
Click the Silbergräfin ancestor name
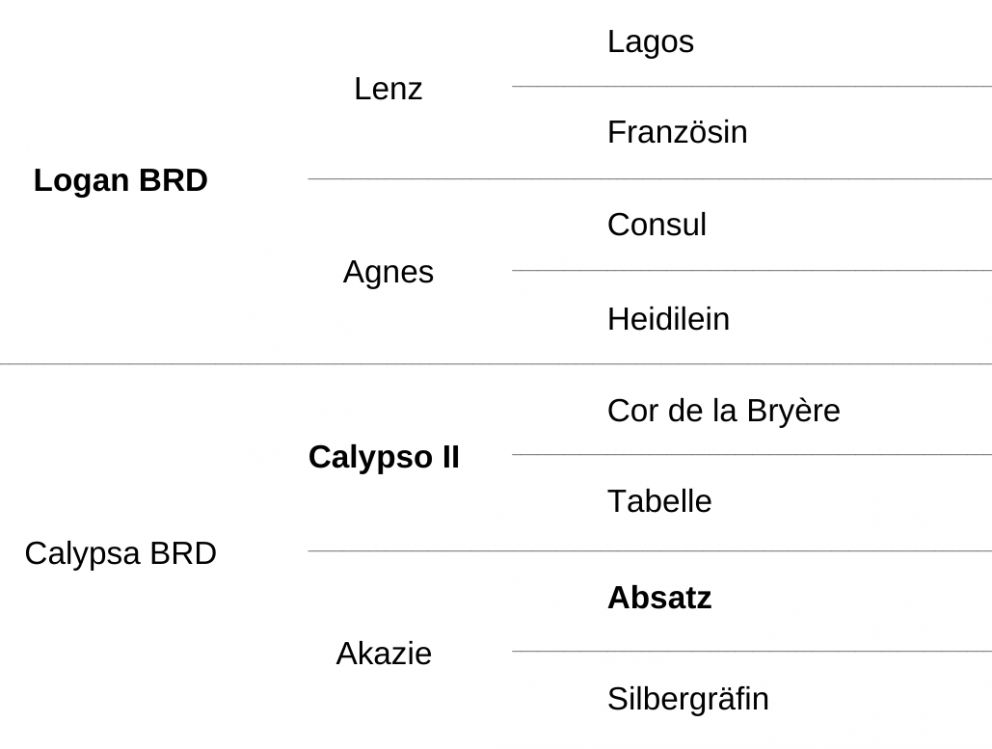point(688,700)
